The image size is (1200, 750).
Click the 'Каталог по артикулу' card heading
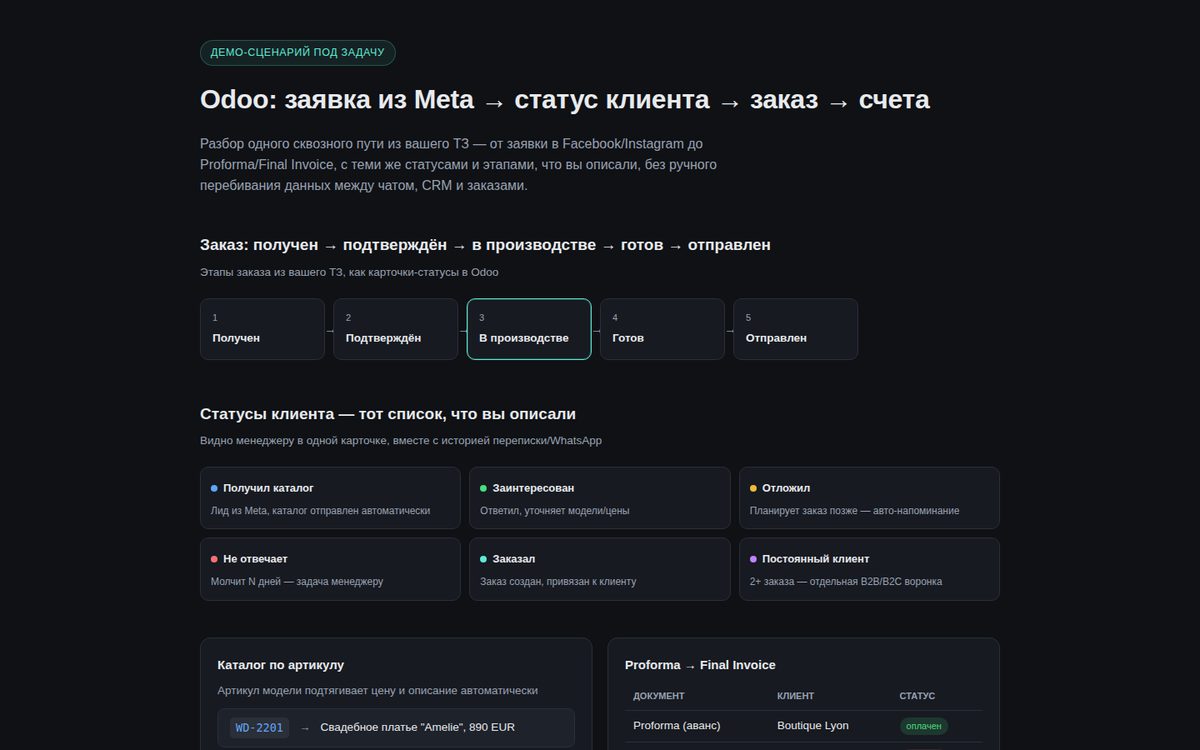coord(281,665)
